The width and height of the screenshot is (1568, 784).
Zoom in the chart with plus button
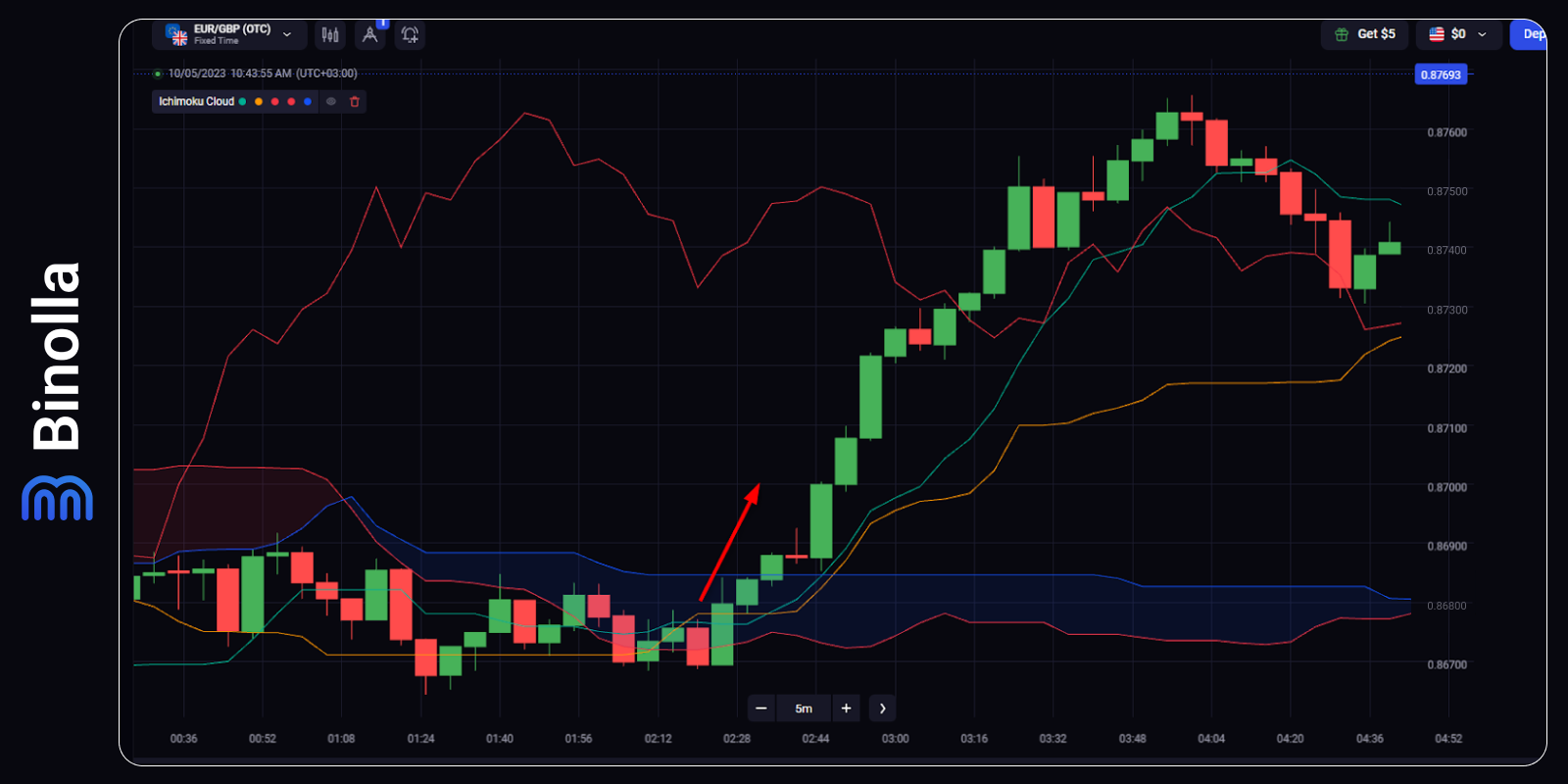[x=847, y=709]
